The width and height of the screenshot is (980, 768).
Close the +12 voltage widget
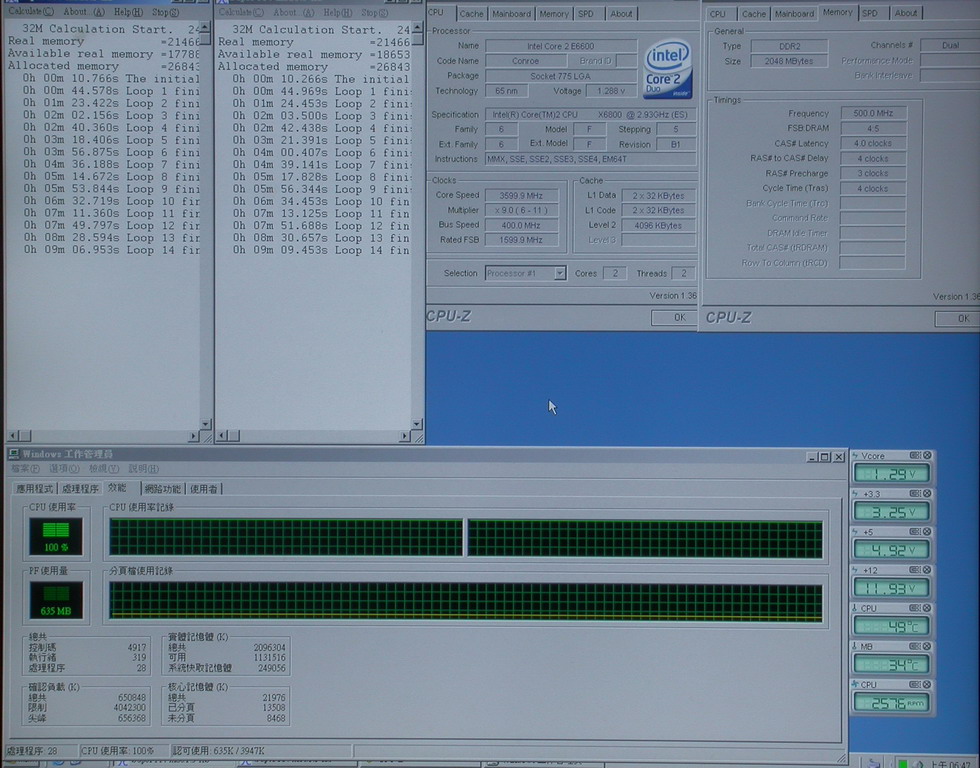[x=928, y=570]
